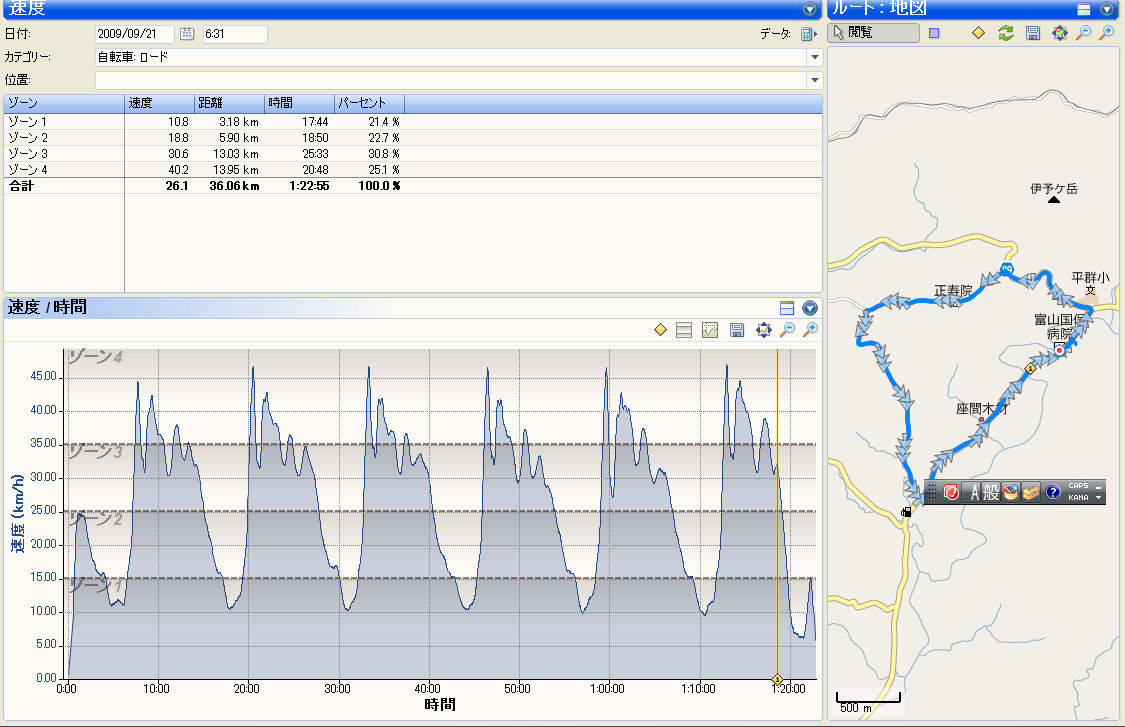Select the ゾーン 3 row
The height and width of the screenshot is (727, 1125).
pos(413,154)
